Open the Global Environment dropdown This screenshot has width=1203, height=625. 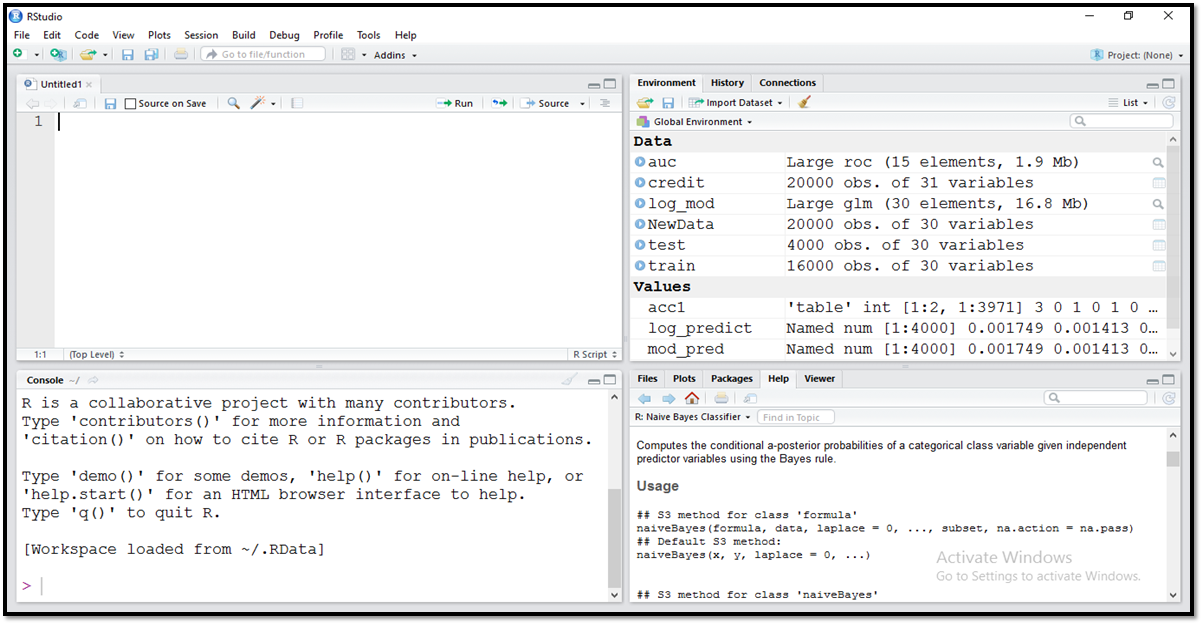pyautogui.click(x=697, y=122)
